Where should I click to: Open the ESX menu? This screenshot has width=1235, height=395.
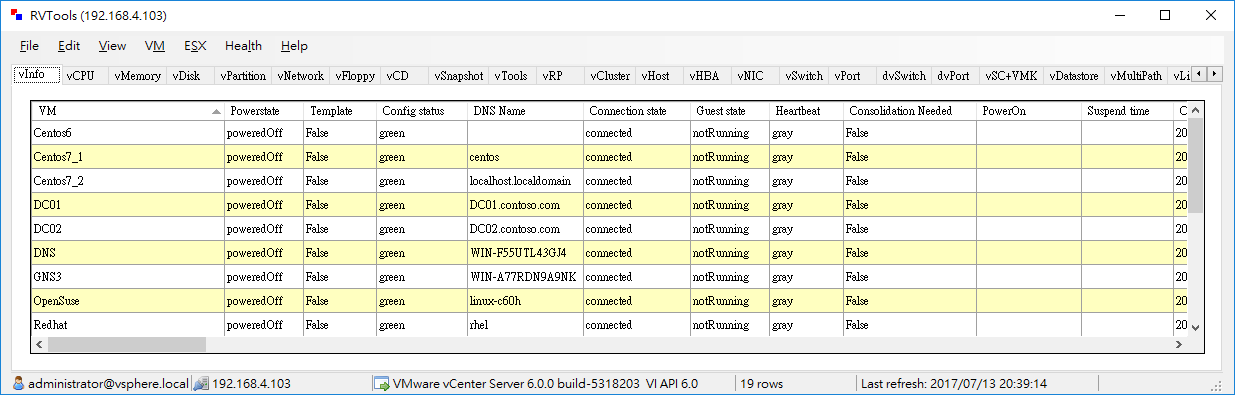[x=195, y=46]
